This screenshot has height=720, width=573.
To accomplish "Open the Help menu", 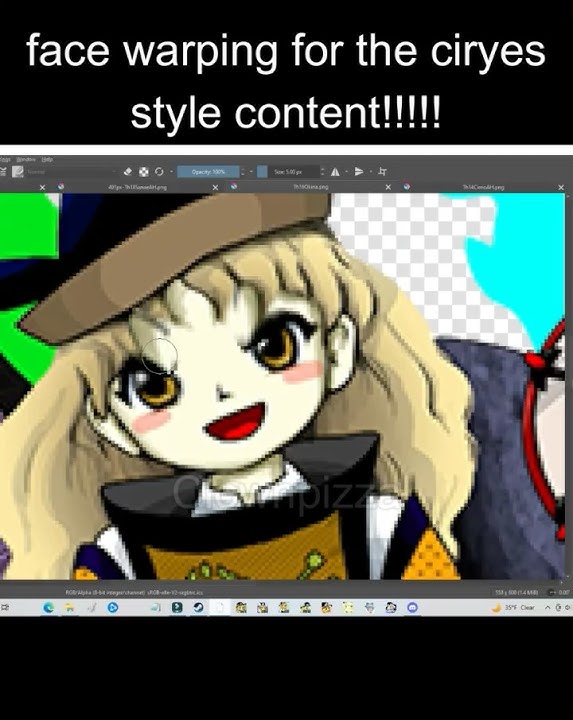I will [x=47, y=159].
